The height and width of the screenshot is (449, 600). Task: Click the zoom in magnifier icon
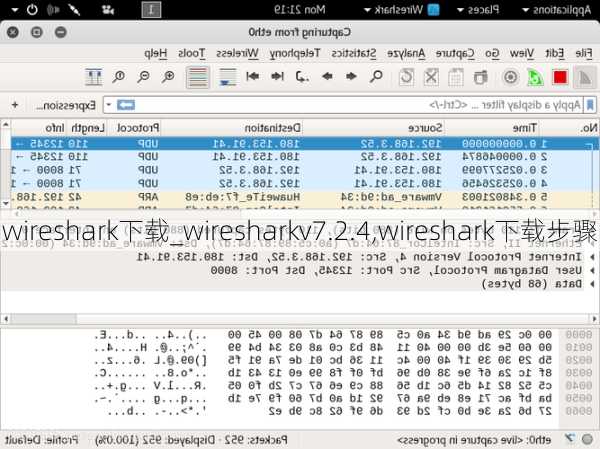pyautogui.click(x=168, y=77)
